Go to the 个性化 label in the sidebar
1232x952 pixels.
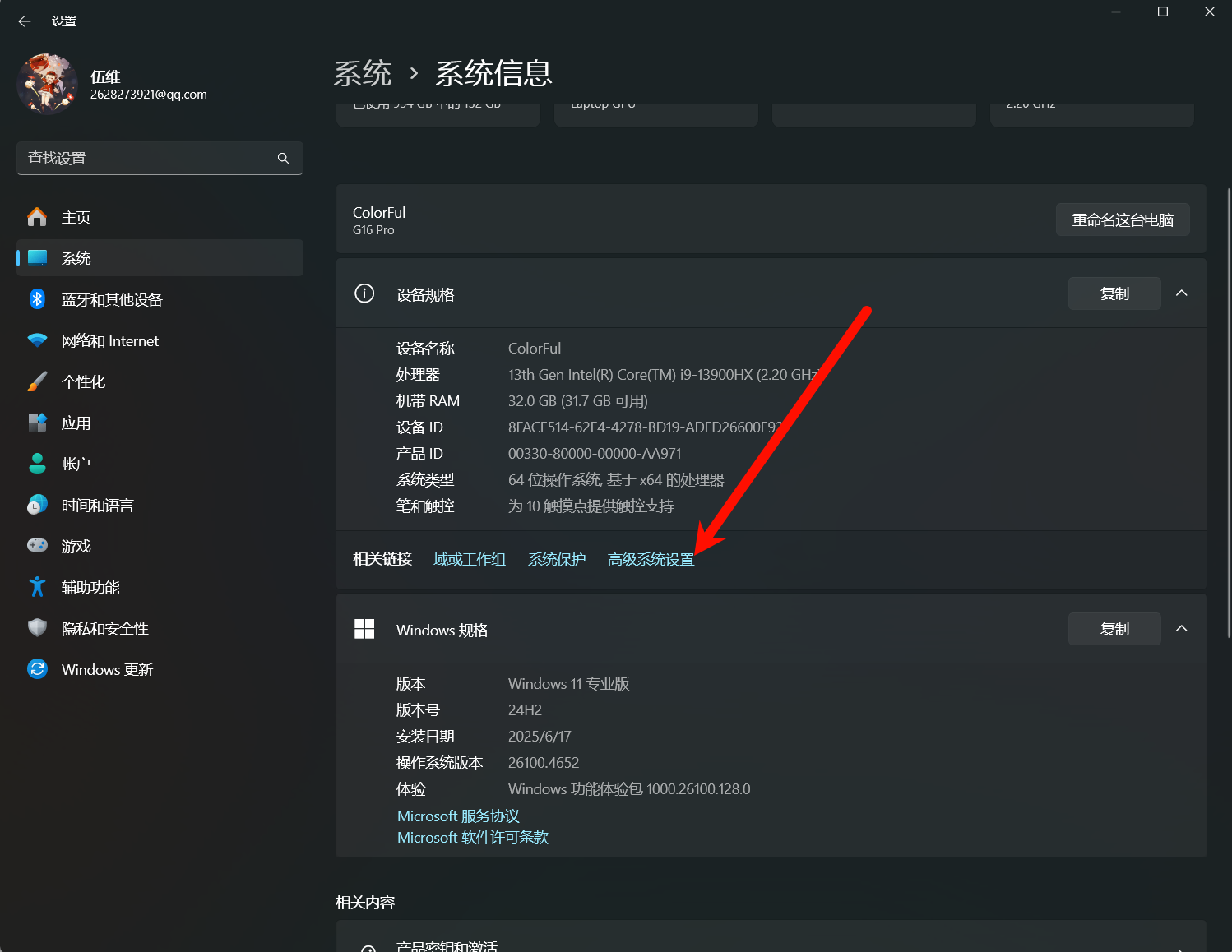coord(84,382)
